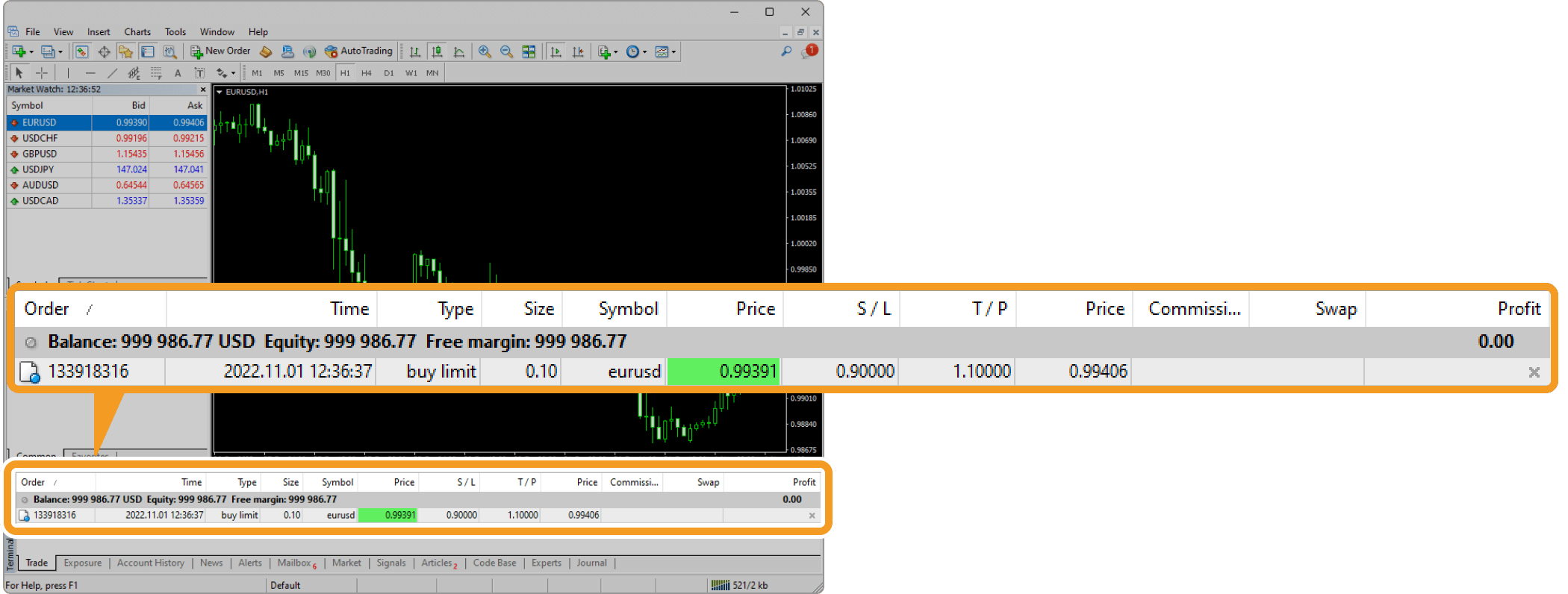This screenshot has height=594, width=1568.
Task: Open the MetaEditor book icon
Action: (266, 51)
